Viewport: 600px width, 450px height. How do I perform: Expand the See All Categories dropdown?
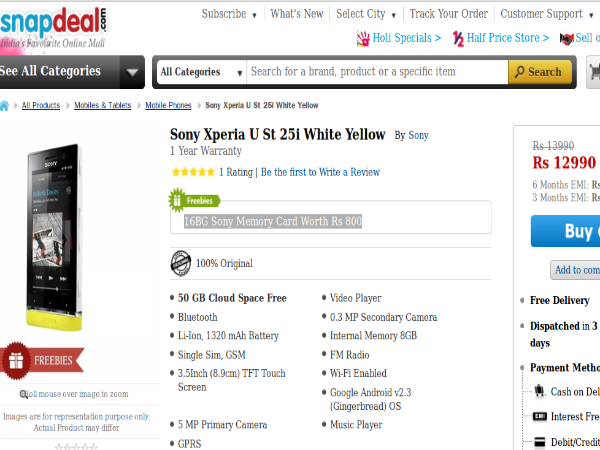(132, 72)
